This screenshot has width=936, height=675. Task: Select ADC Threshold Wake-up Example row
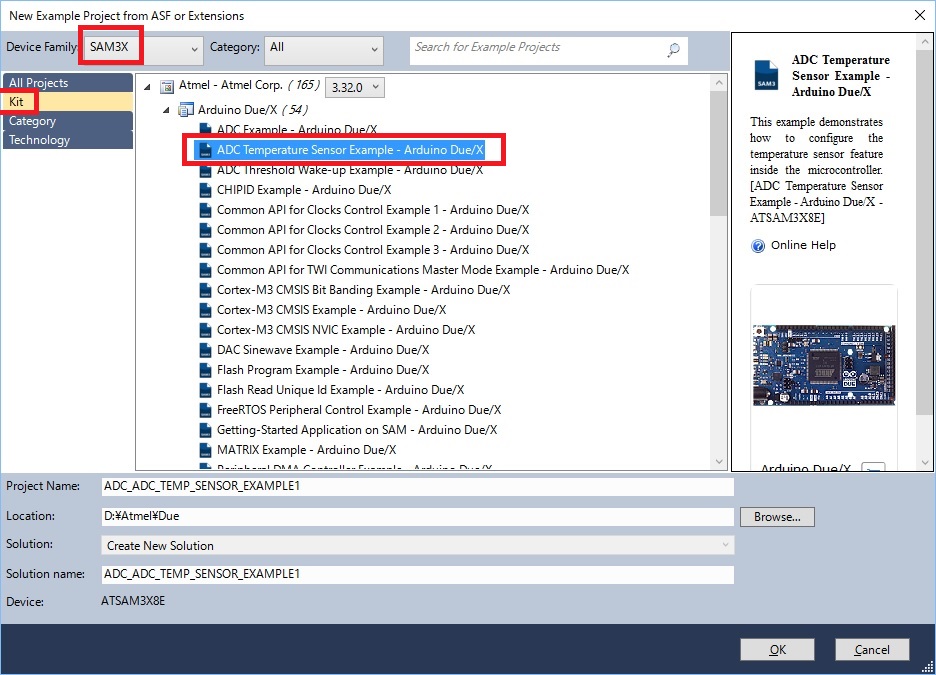(350, 171)
